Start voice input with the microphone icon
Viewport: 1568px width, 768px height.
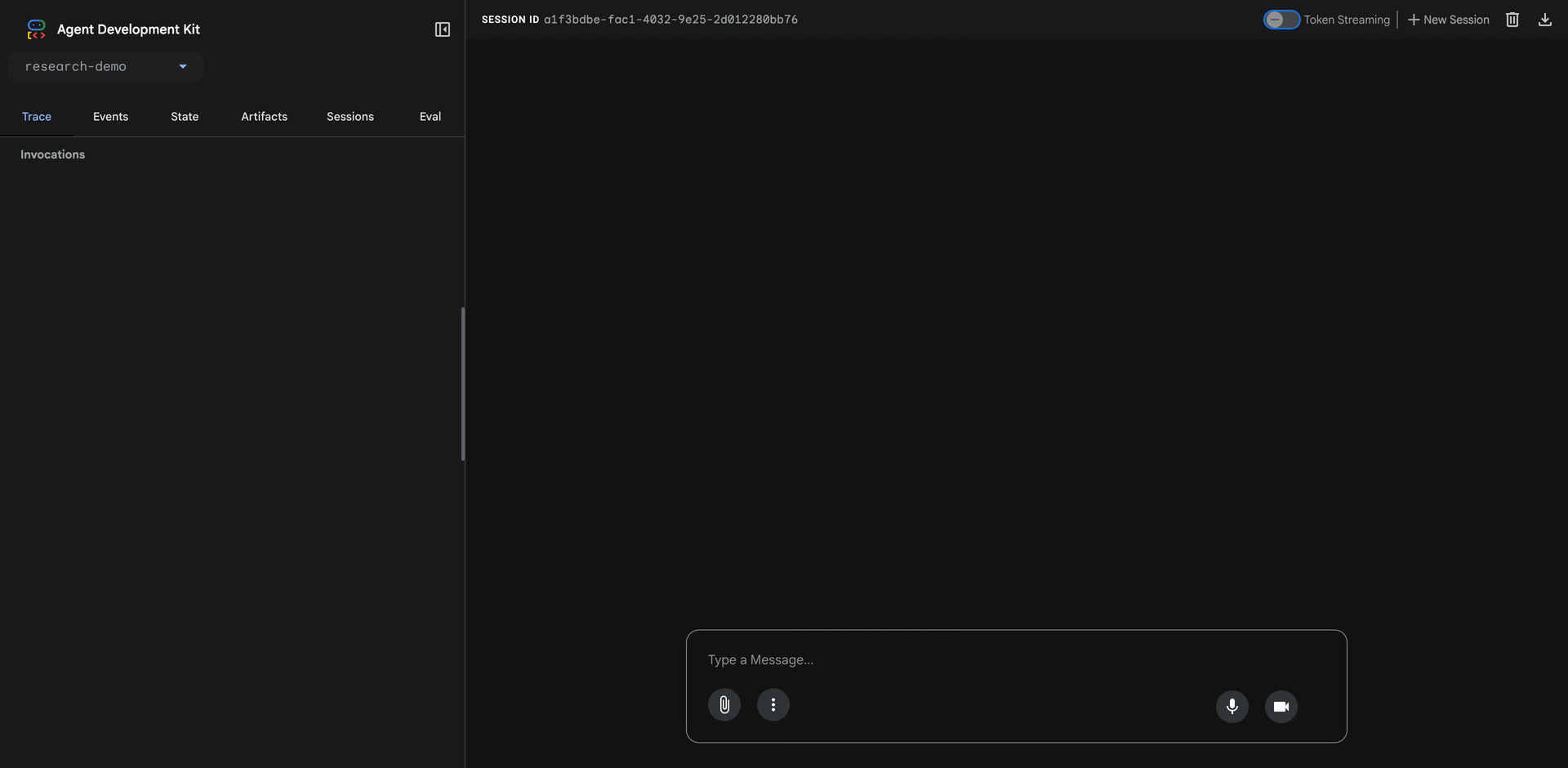tap(1232, 707)
